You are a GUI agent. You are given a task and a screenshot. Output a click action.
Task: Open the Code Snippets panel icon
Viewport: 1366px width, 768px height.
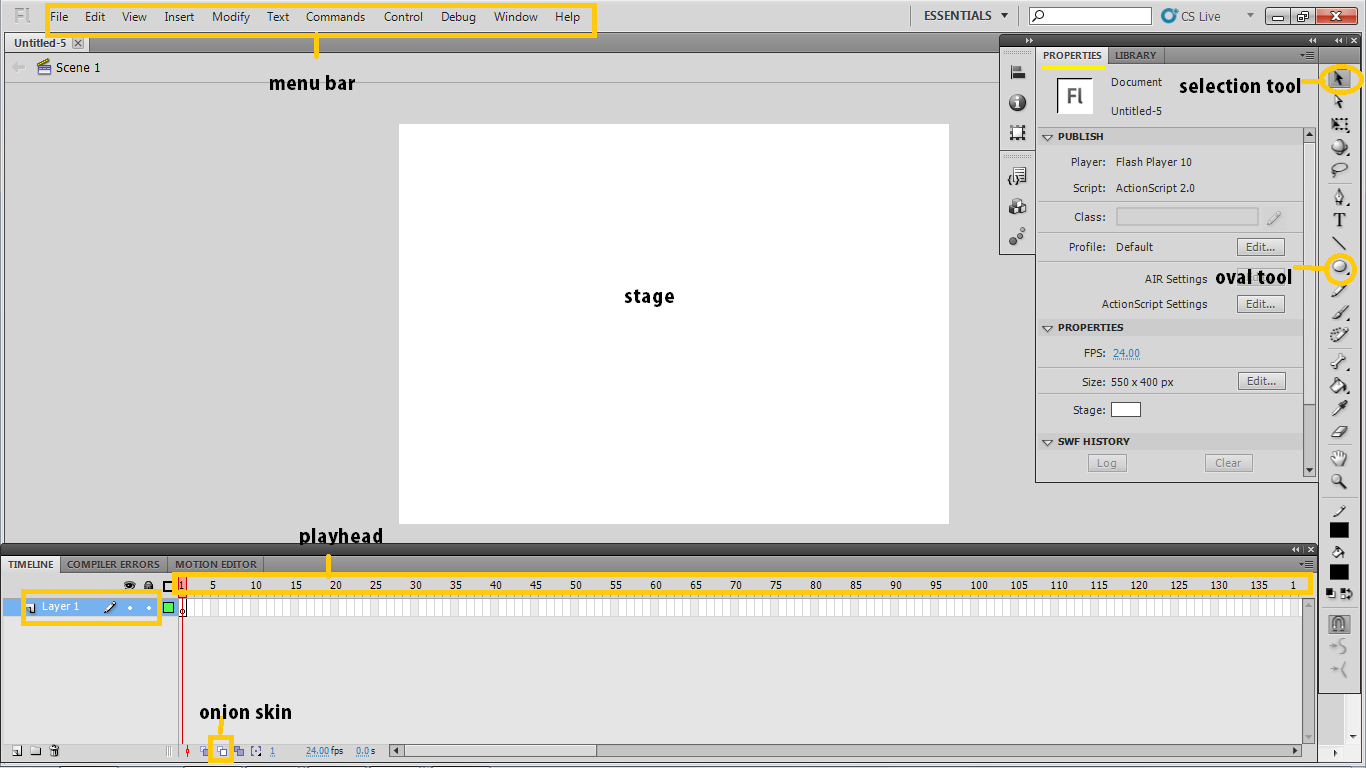point(1018,177)
